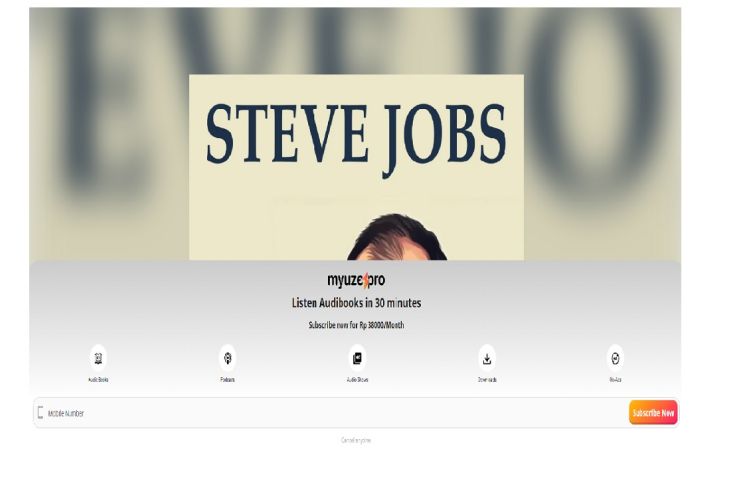730x487 pixels.
Task: Click the Downloads arrow icon
Action: (487, 358)
